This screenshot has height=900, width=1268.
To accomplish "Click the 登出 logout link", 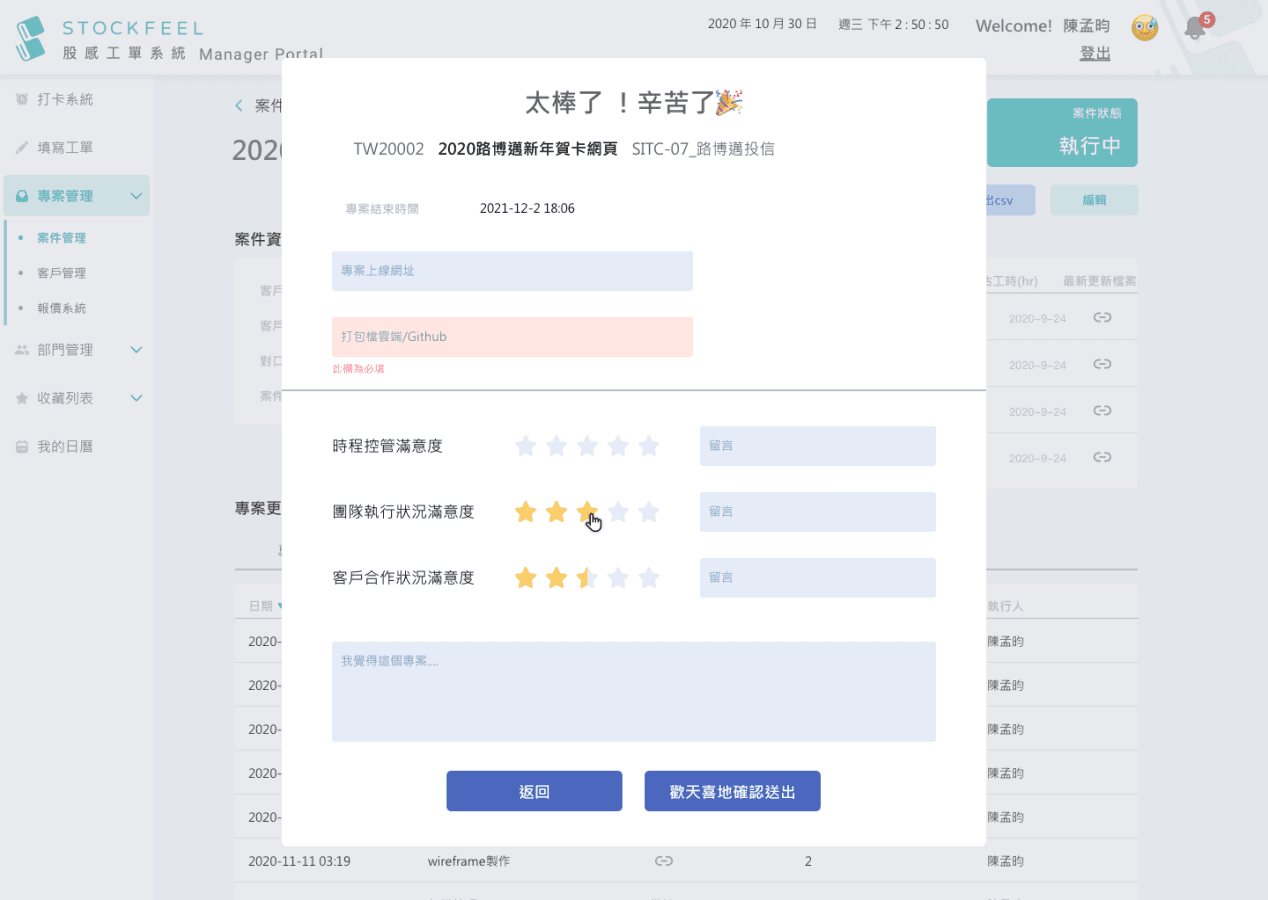I will [x=1094, y=54].
